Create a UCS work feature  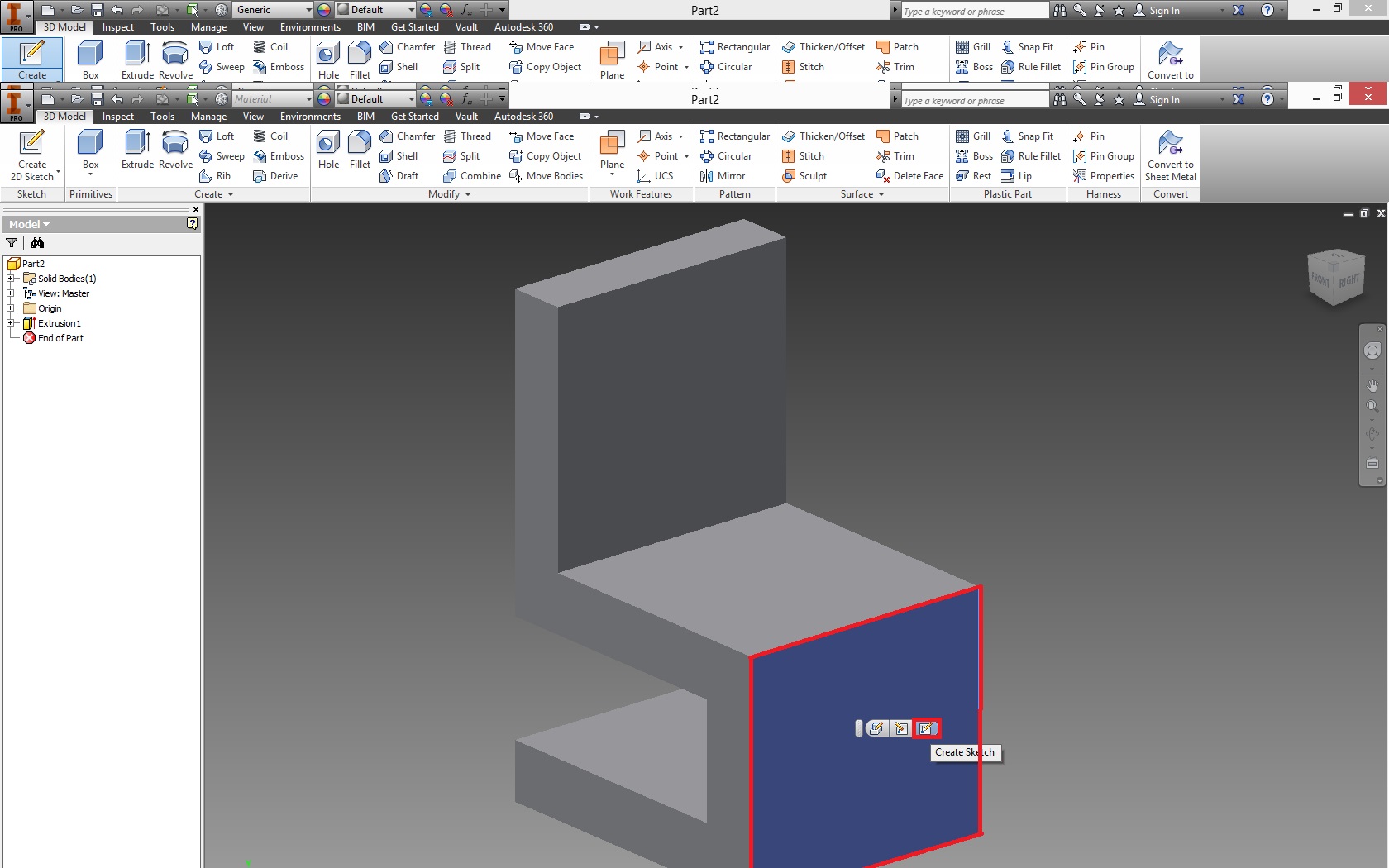(656, 176)
